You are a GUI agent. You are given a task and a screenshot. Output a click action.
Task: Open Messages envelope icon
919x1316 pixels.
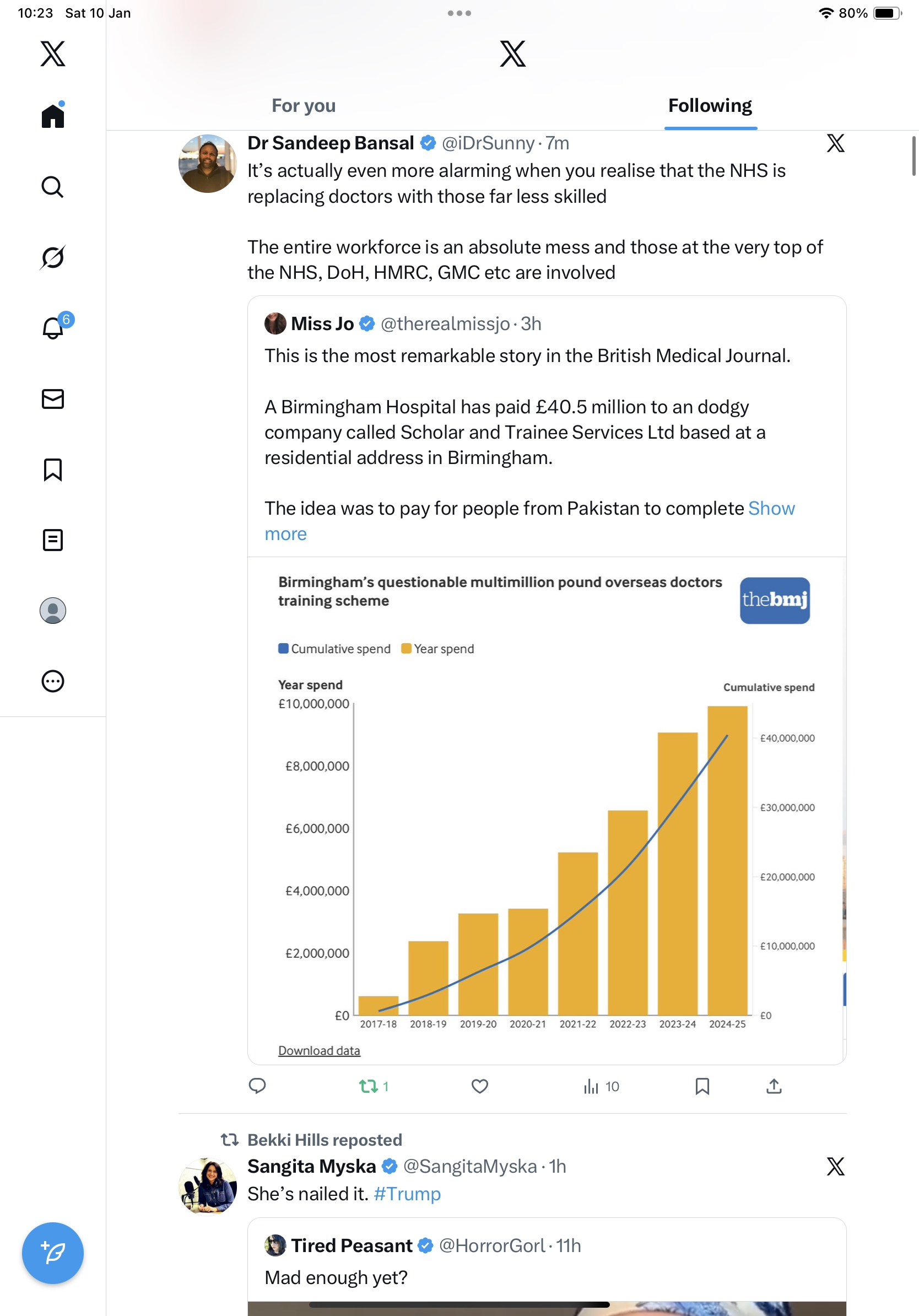53,399
